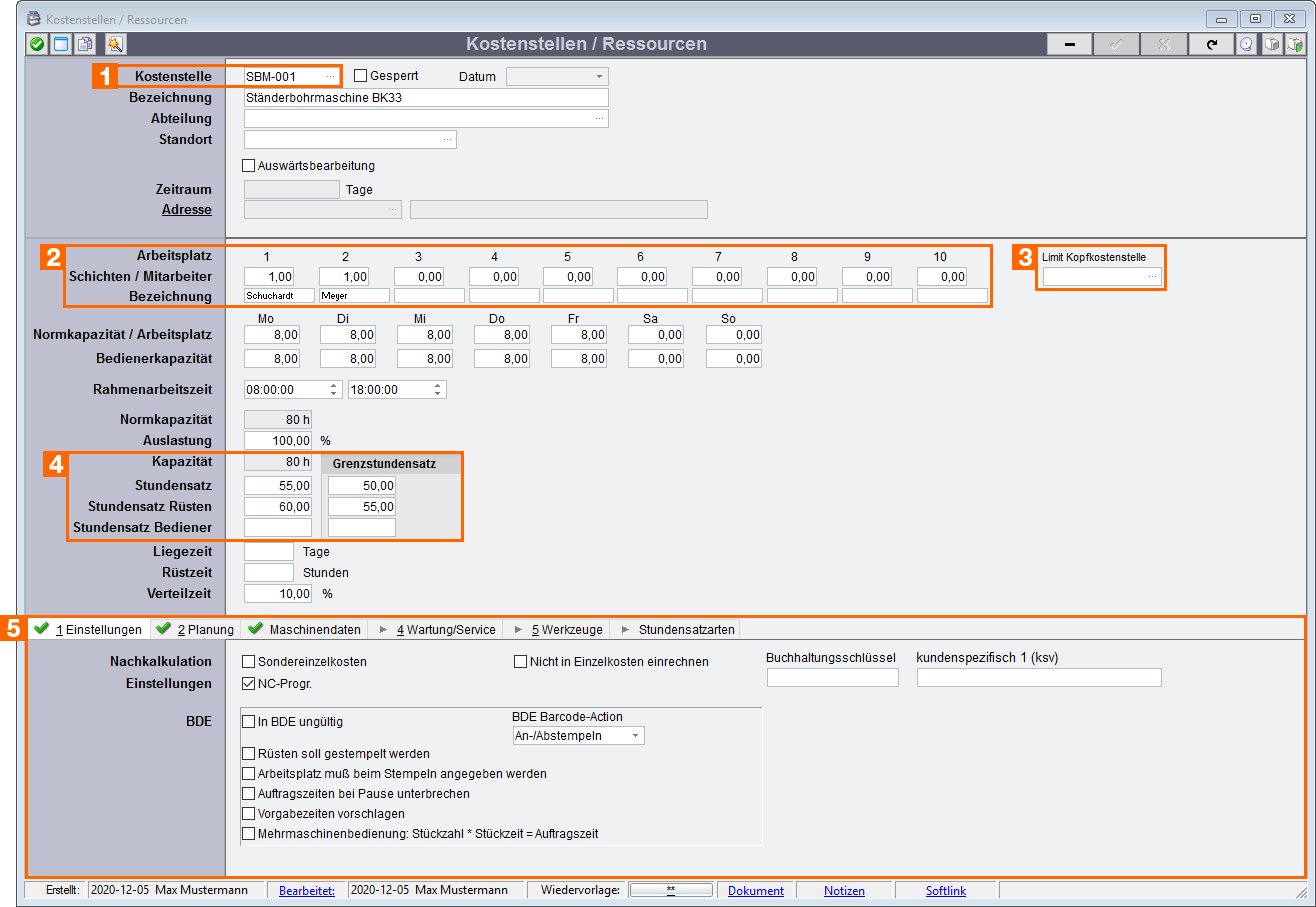Screen dimensions: 1316x907
Task: Open the Stundensatzarten tab
Action: coord(677,629)
